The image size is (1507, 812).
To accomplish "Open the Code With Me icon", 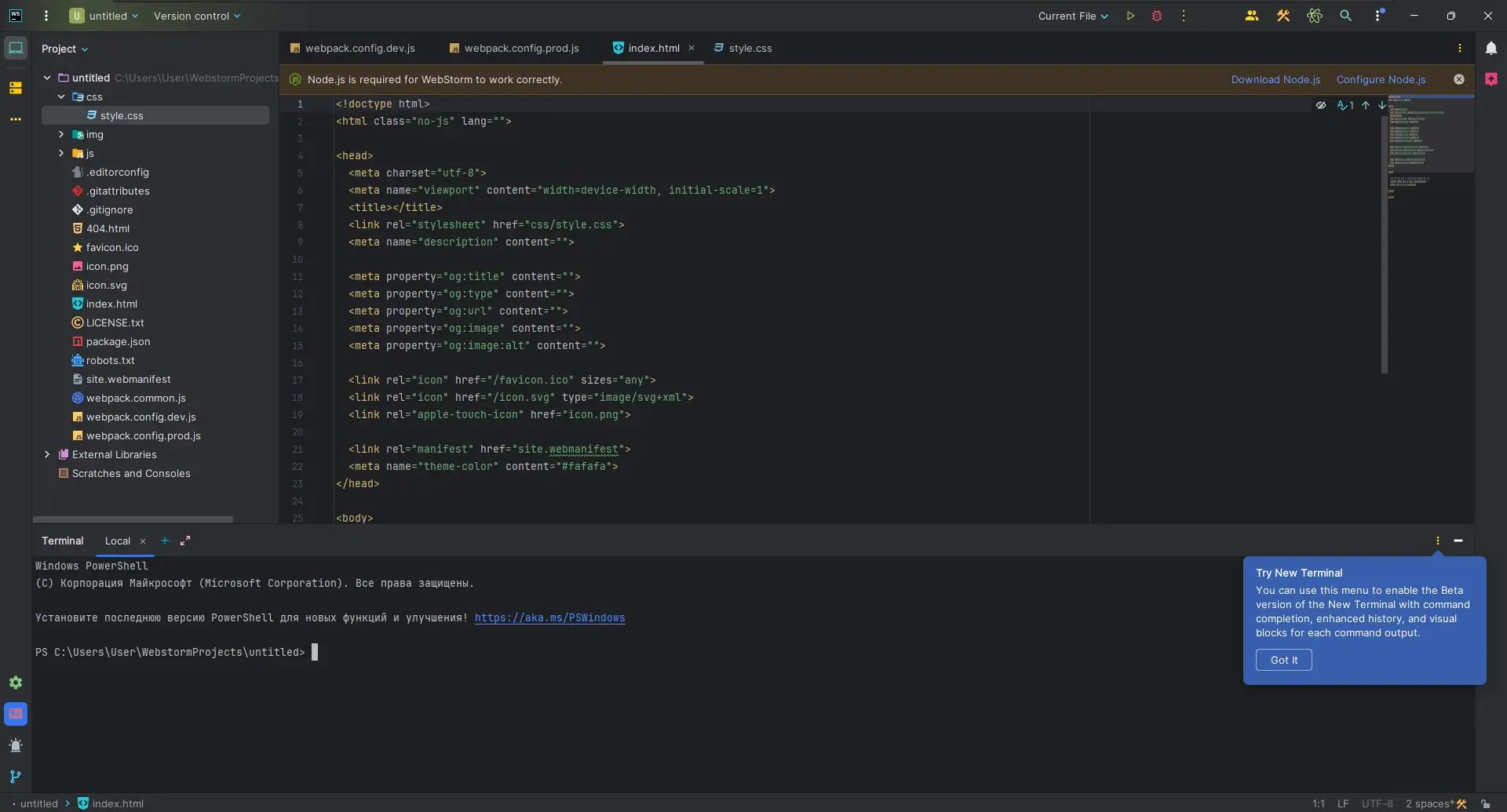I will [1251, 16].
